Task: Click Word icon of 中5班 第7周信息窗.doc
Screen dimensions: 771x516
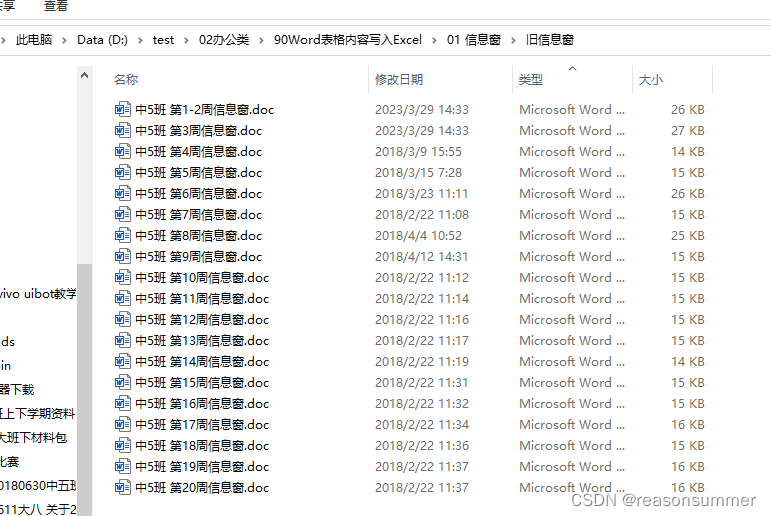Action: coord(122,214)
